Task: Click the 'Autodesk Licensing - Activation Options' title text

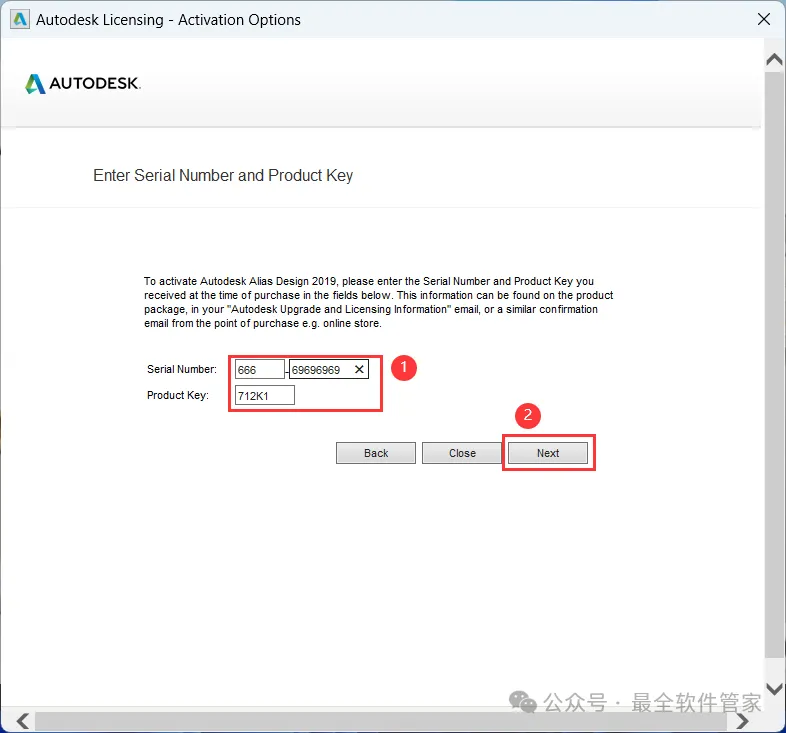Action: [x=168, y=20]
